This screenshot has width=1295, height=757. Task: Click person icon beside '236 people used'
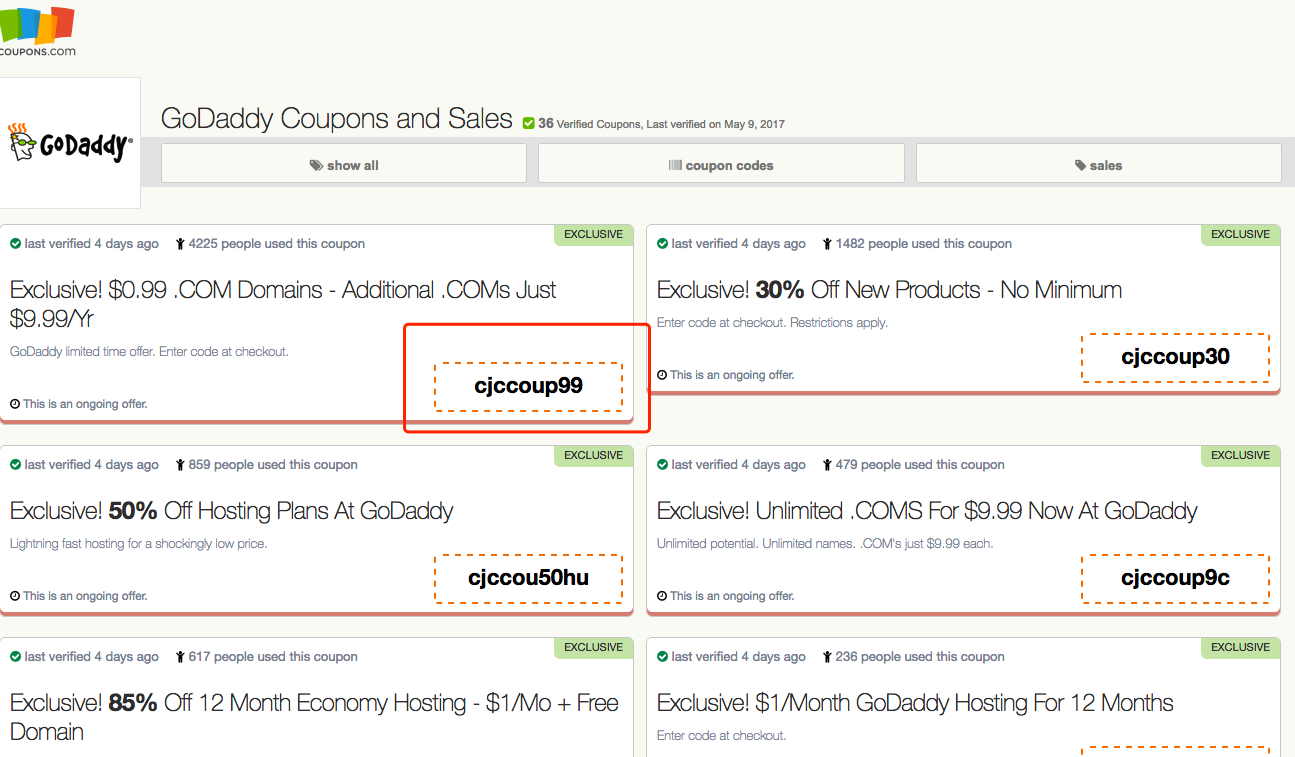[827, 657]
